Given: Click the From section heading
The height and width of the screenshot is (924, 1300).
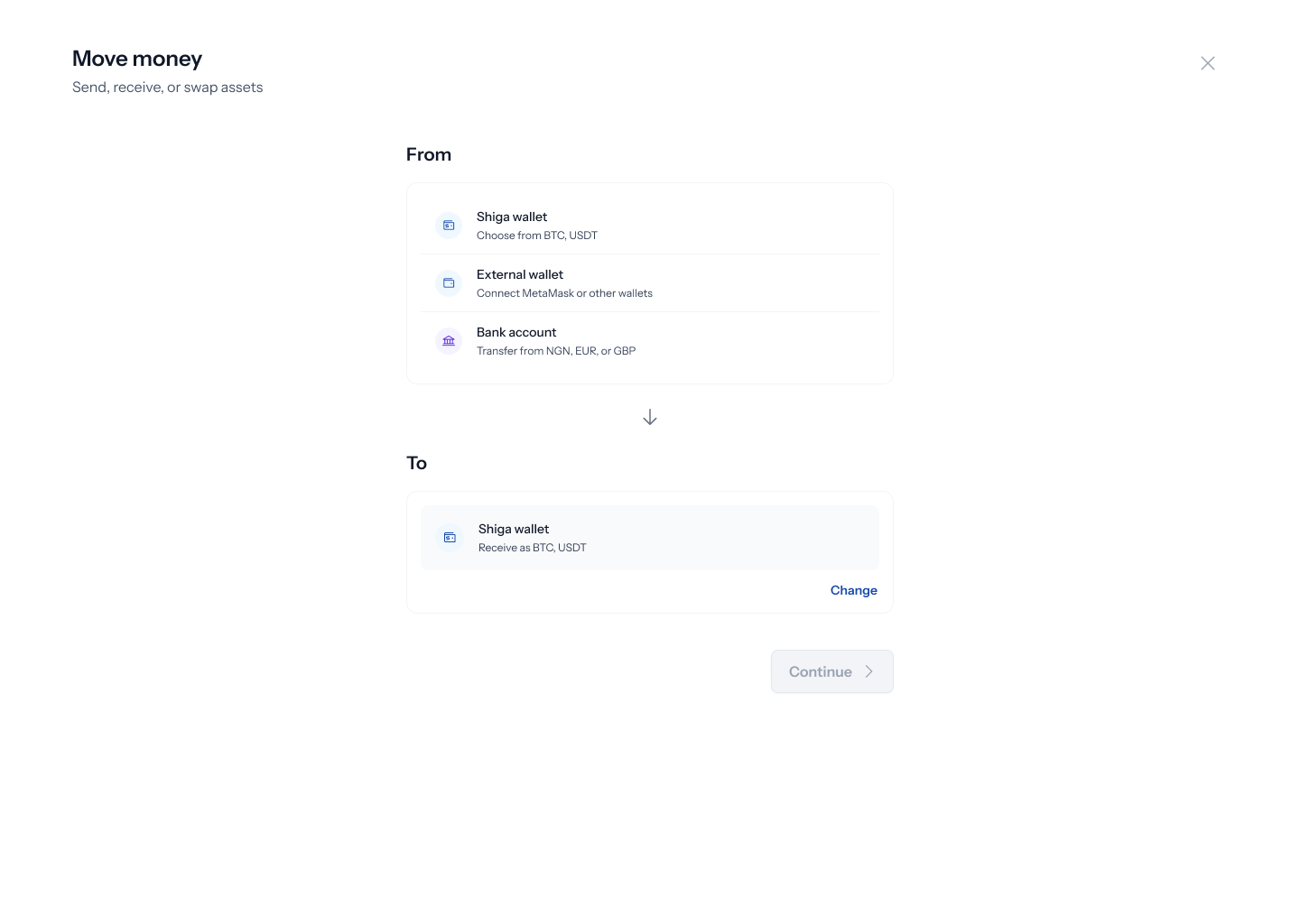Looking at the screenshot, I should click(429, 154).
